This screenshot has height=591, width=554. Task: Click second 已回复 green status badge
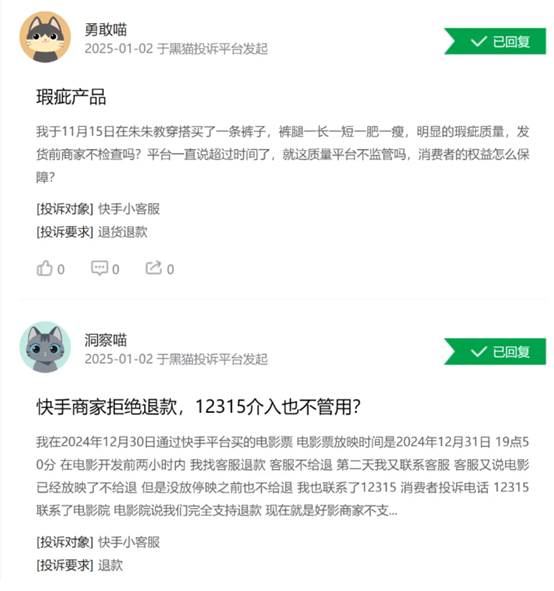point(495,352)
